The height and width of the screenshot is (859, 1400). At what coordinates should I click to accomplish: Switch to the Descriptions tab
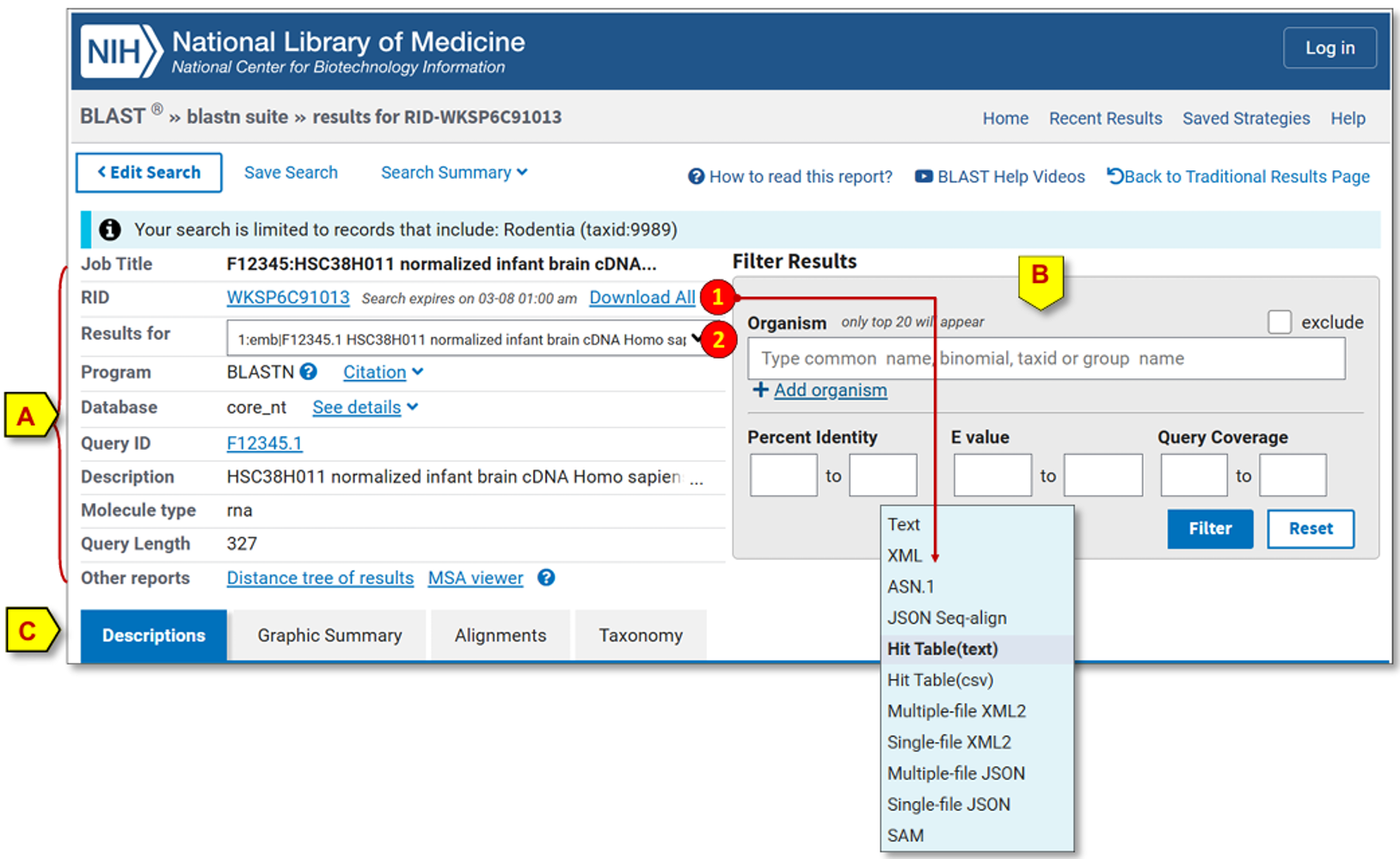pos(154,635)
